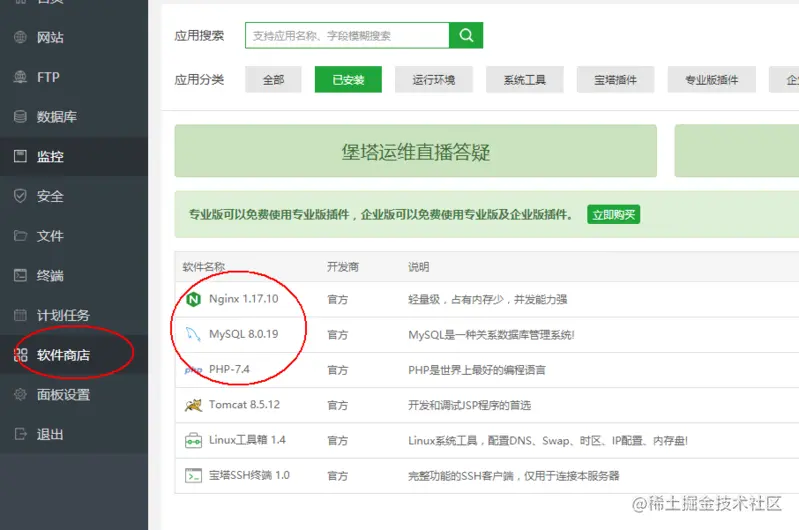This screenshot has height=530, width=799.
Task: Click 官方 in the Tomcat row
Action: point(337,405)
